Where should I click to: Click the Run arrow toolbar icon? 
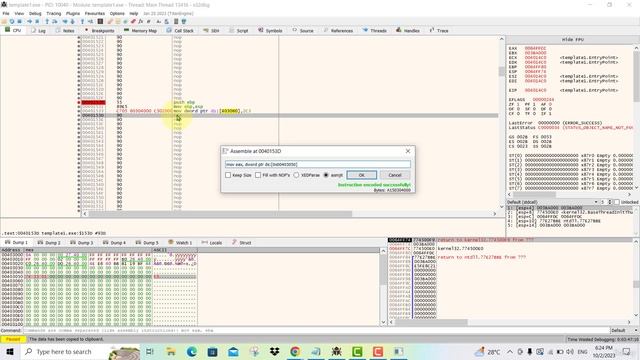click(30, 21)
